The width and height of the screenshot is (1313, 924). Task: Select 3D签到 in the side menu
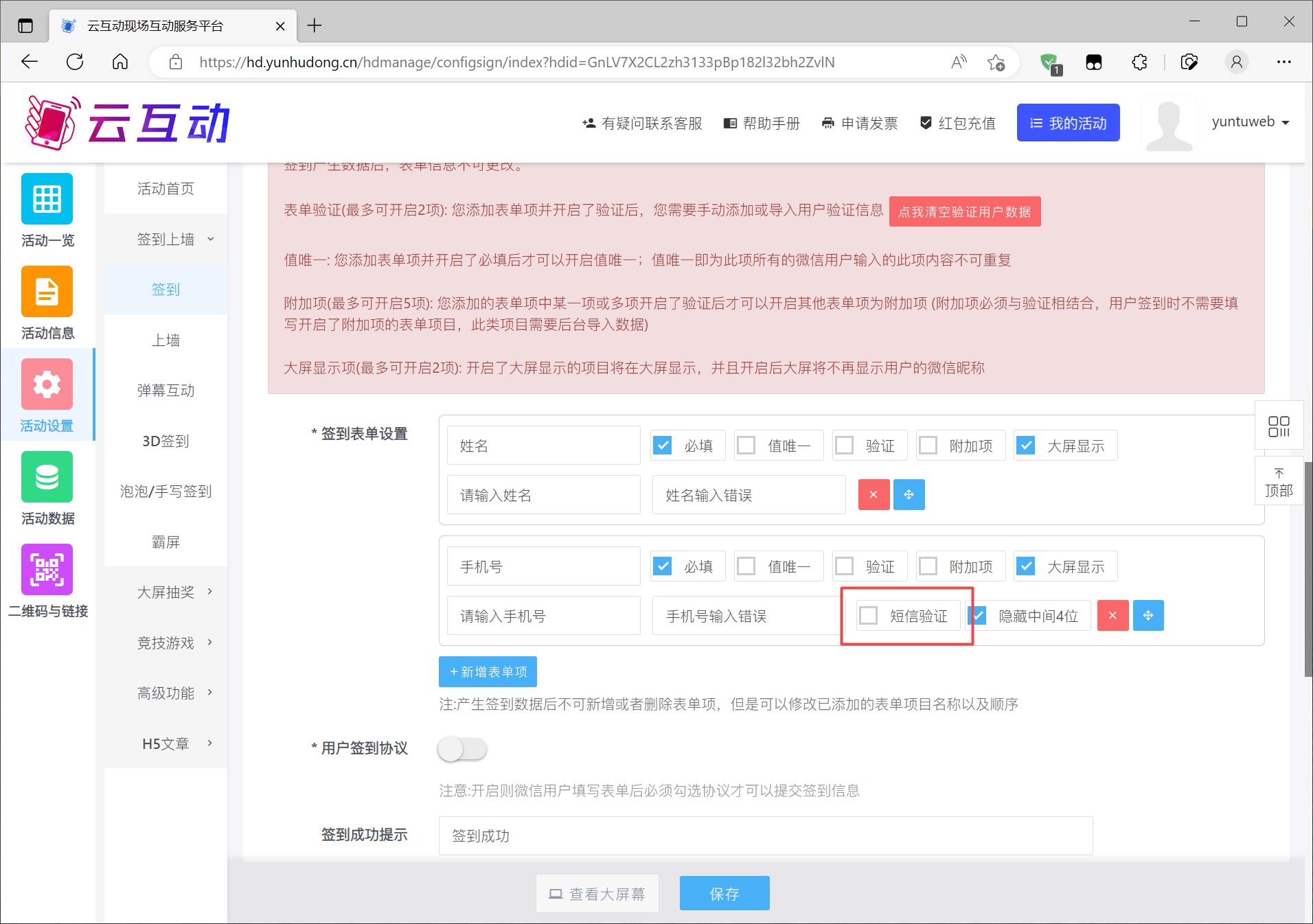click(x=165, y=441)
